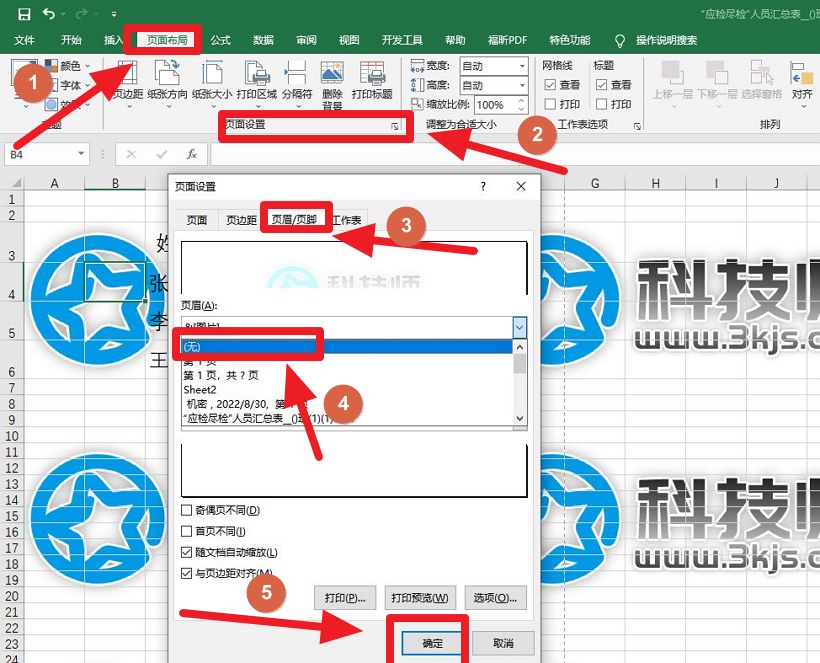Toggle 网格线 打印 checkbox
Viewport: 820px width, 663px height.
tap(550, 104)
